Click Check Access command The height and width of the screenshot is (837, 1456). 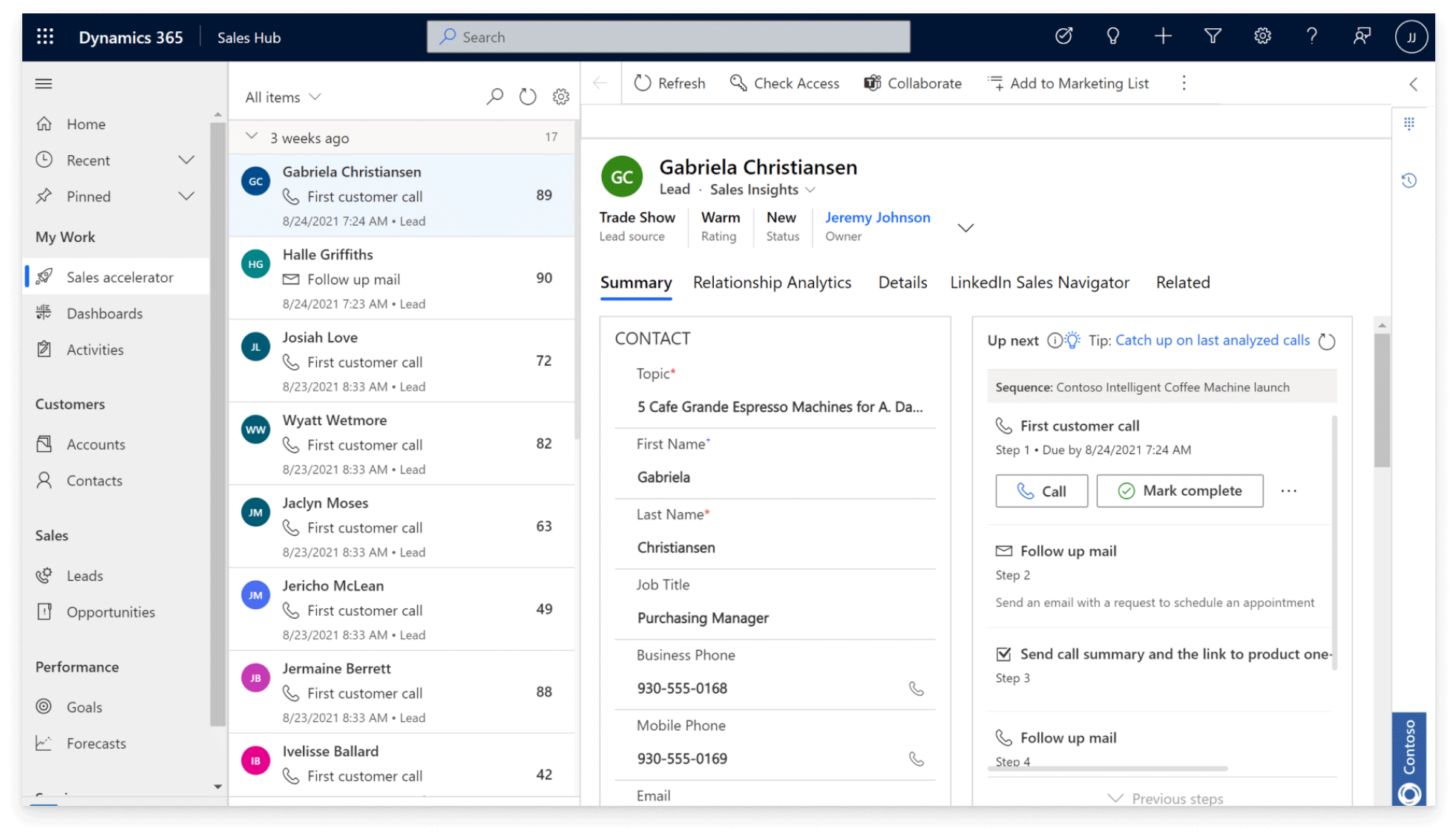[784, 83]
